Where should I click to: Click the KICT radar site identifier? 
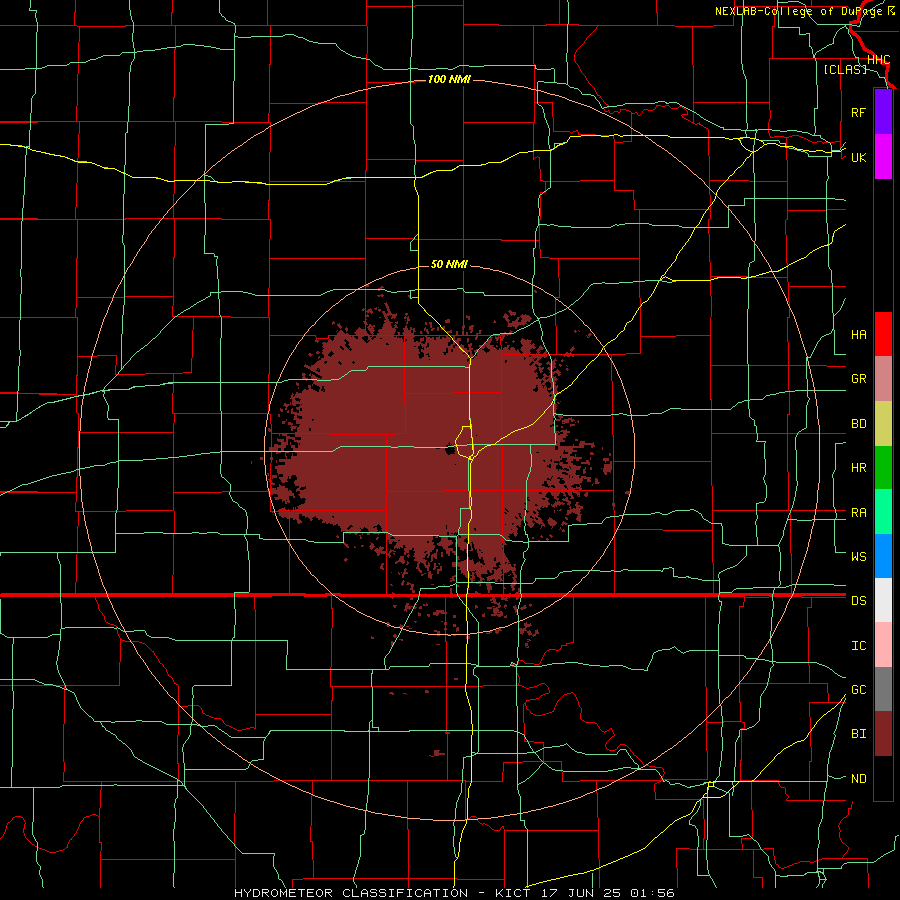514,893
